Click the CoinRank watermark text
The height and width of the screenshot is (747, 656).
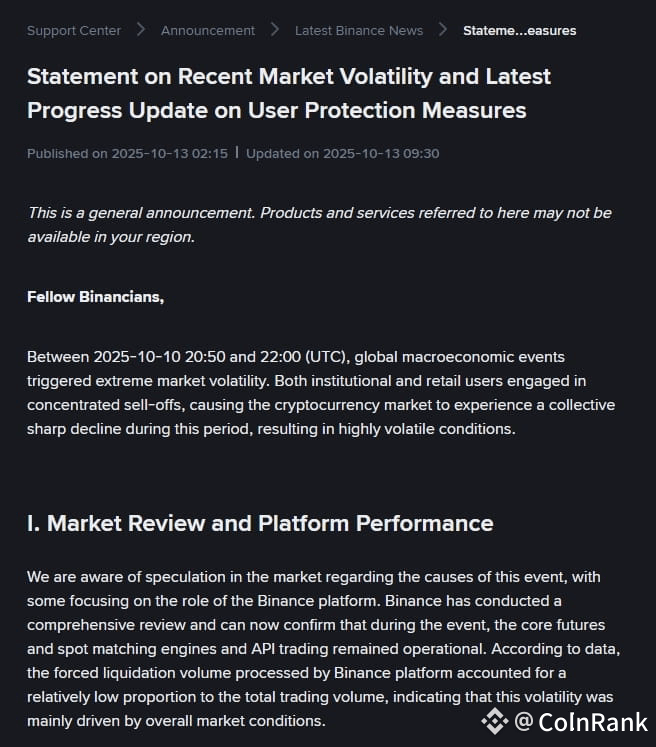593,722
